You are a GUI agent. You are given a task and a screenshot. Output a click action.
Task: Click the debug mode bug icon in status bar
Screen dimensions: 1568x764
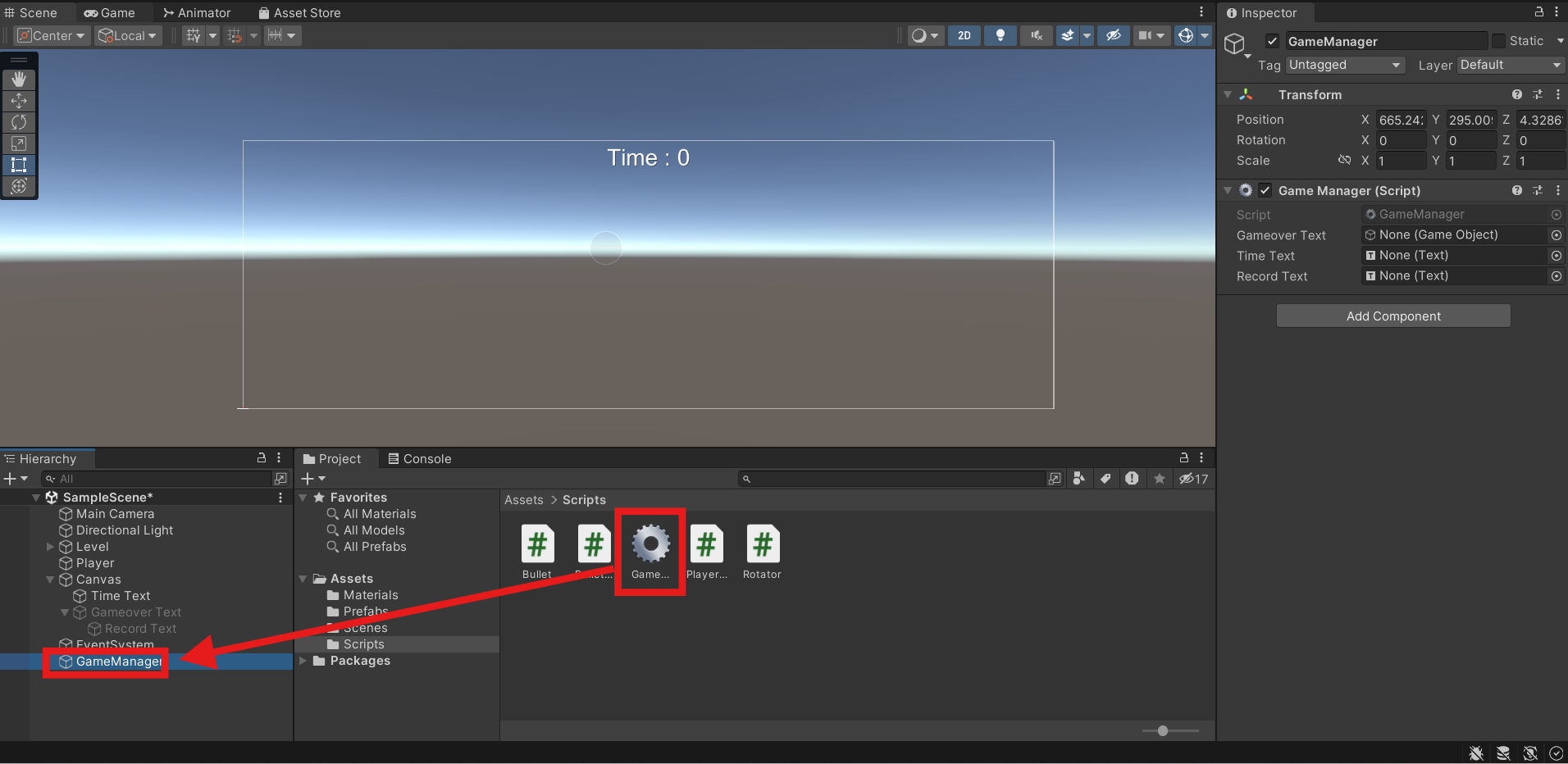point(1476,753)
